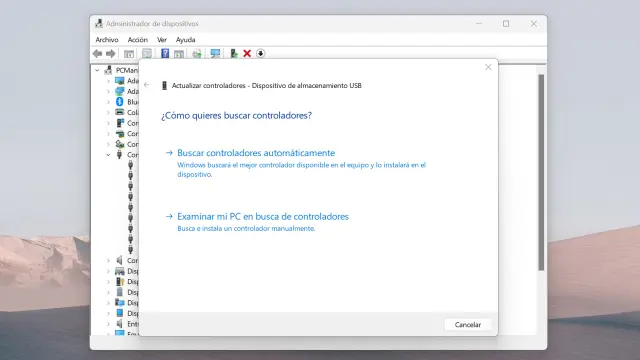Open the Archivo menu
The width and height of the screenshot is (640, 360).
[x=107, y=40]
